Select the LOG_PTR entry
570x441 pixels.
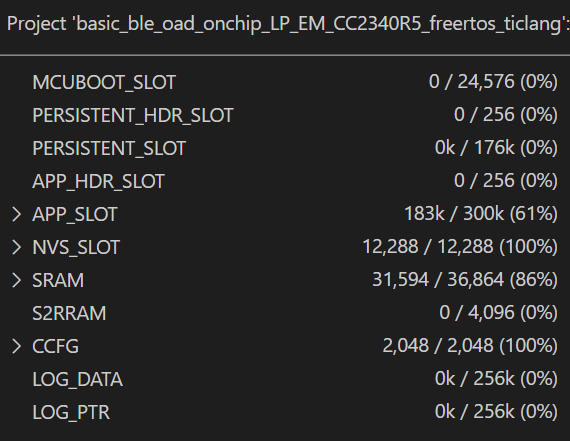(x=285, y=412)
